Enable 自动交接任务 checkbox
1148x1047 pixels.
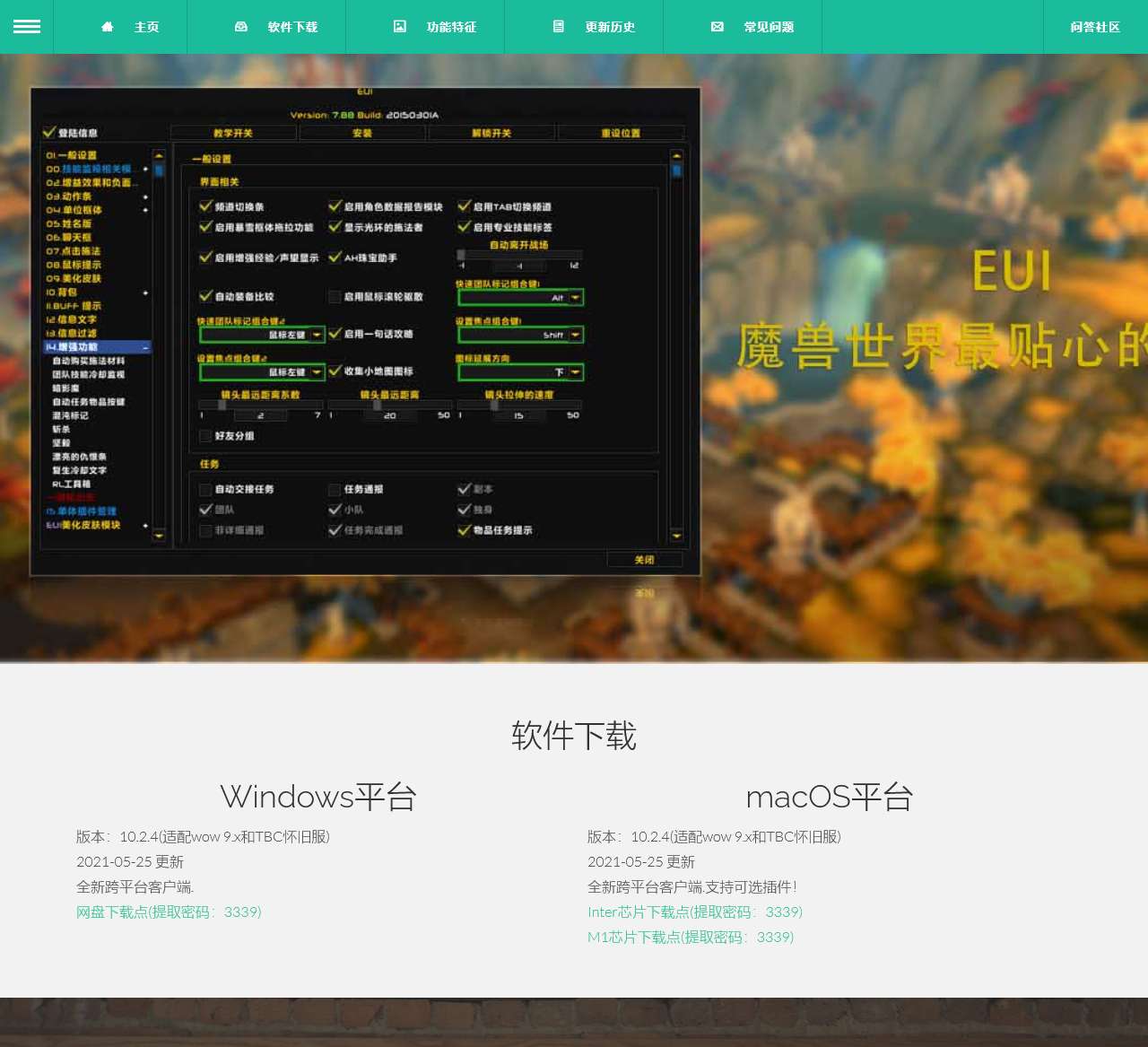205,489
